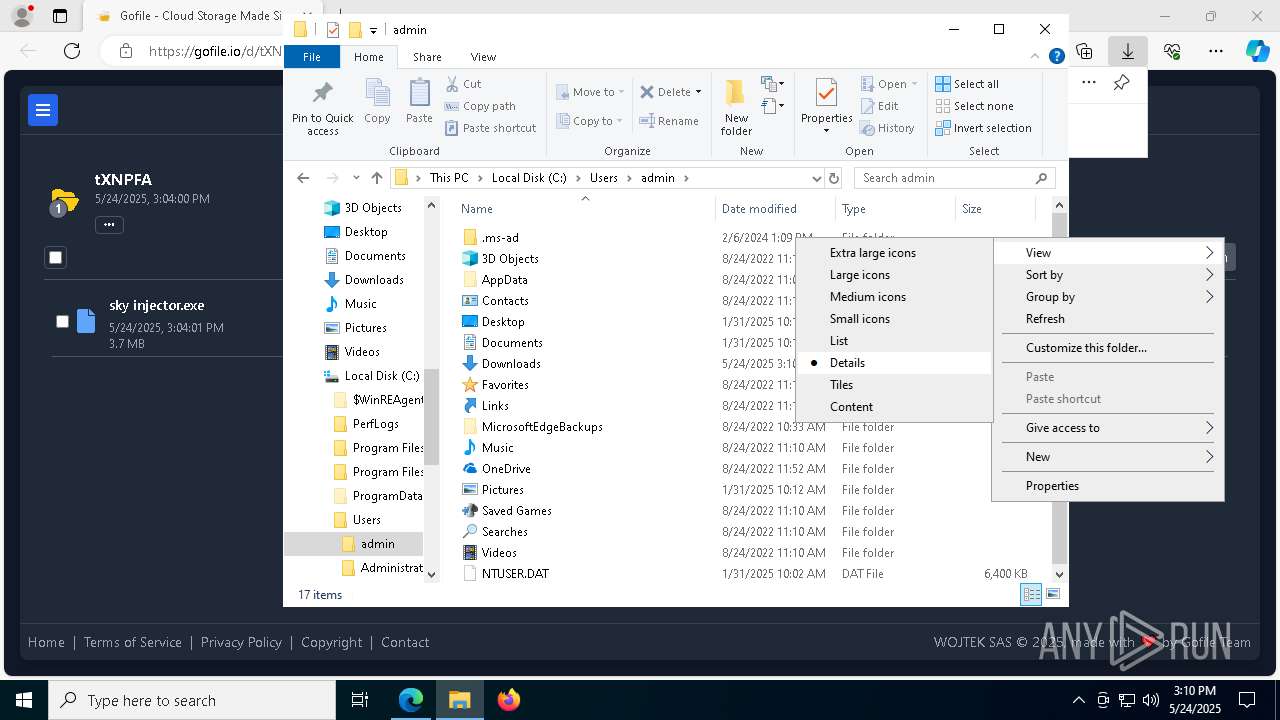Image resolution: width=1280 pixels, height=720 pixels.
Task: Open Properties checkmark icon in ribbon
Action: click(826, 93)
